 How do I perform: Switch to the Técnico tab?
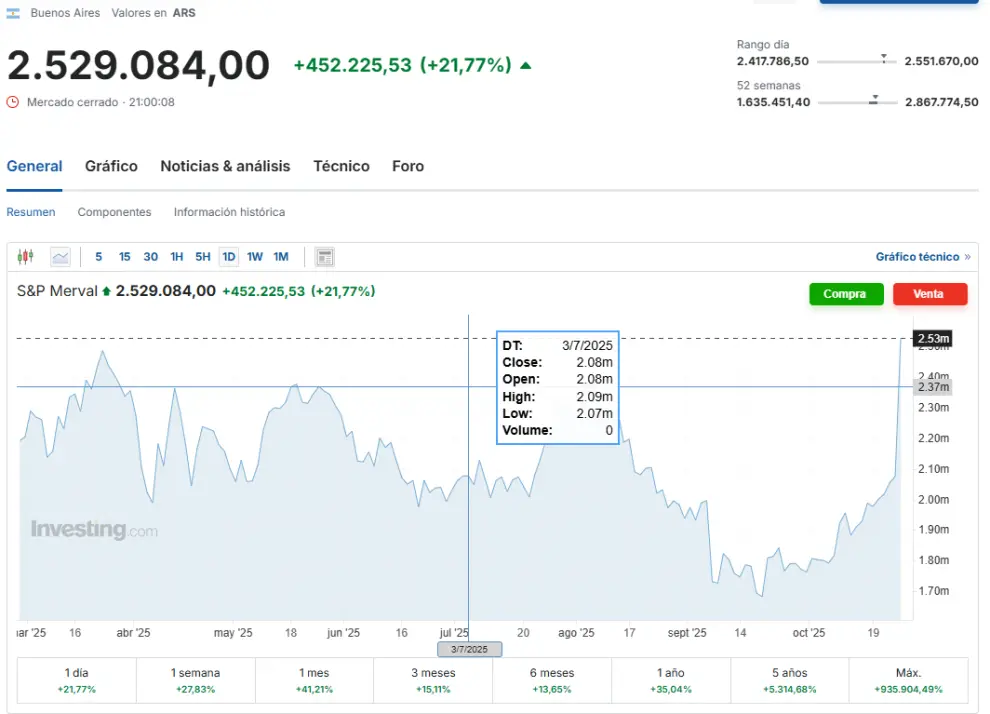pos(342,166)
